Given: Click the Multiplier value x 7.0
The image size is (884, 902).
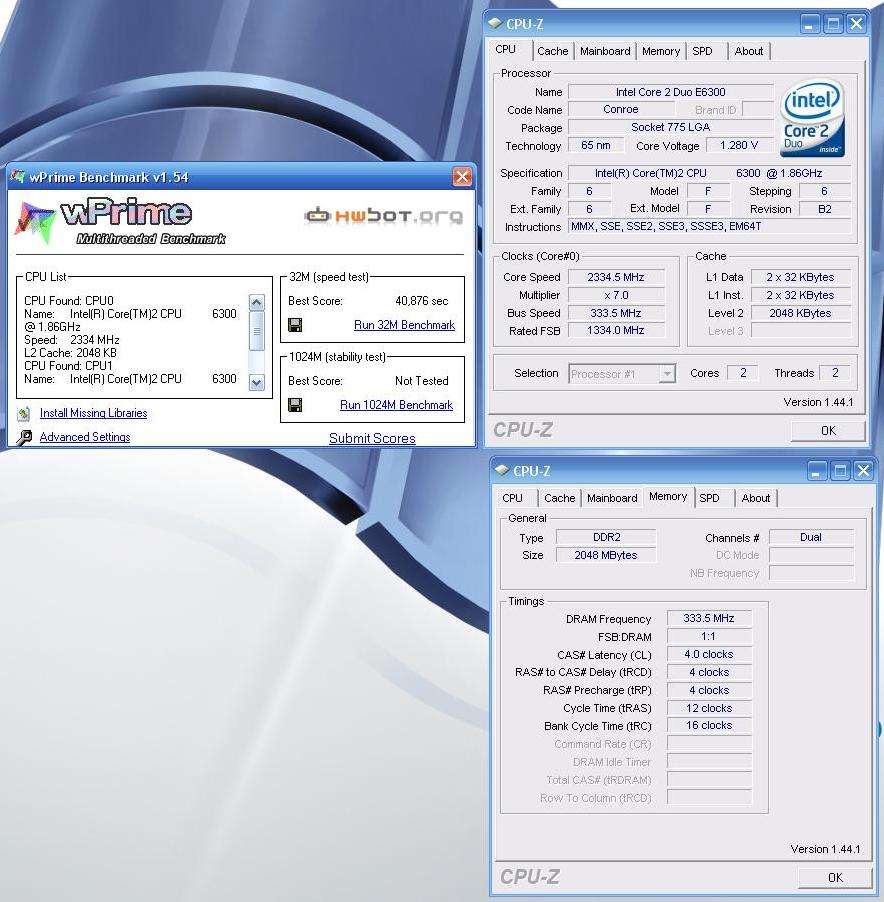Looking at the screenshot, I should (616, 295).
